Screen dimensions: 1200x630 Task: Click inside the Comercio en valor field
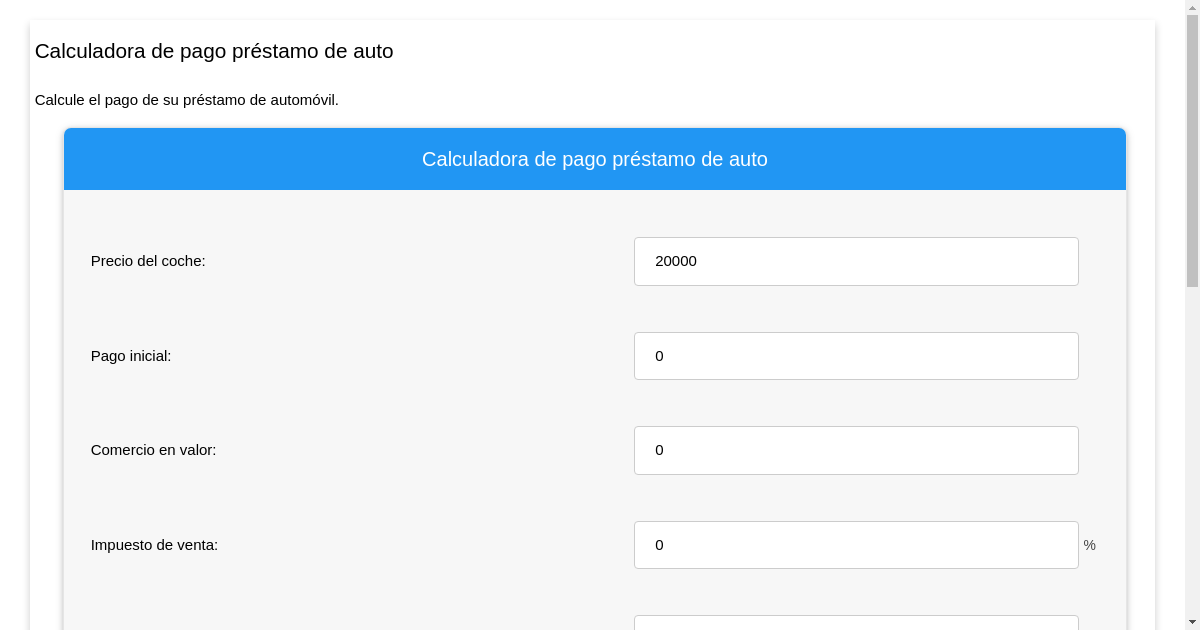click(856, 450)
